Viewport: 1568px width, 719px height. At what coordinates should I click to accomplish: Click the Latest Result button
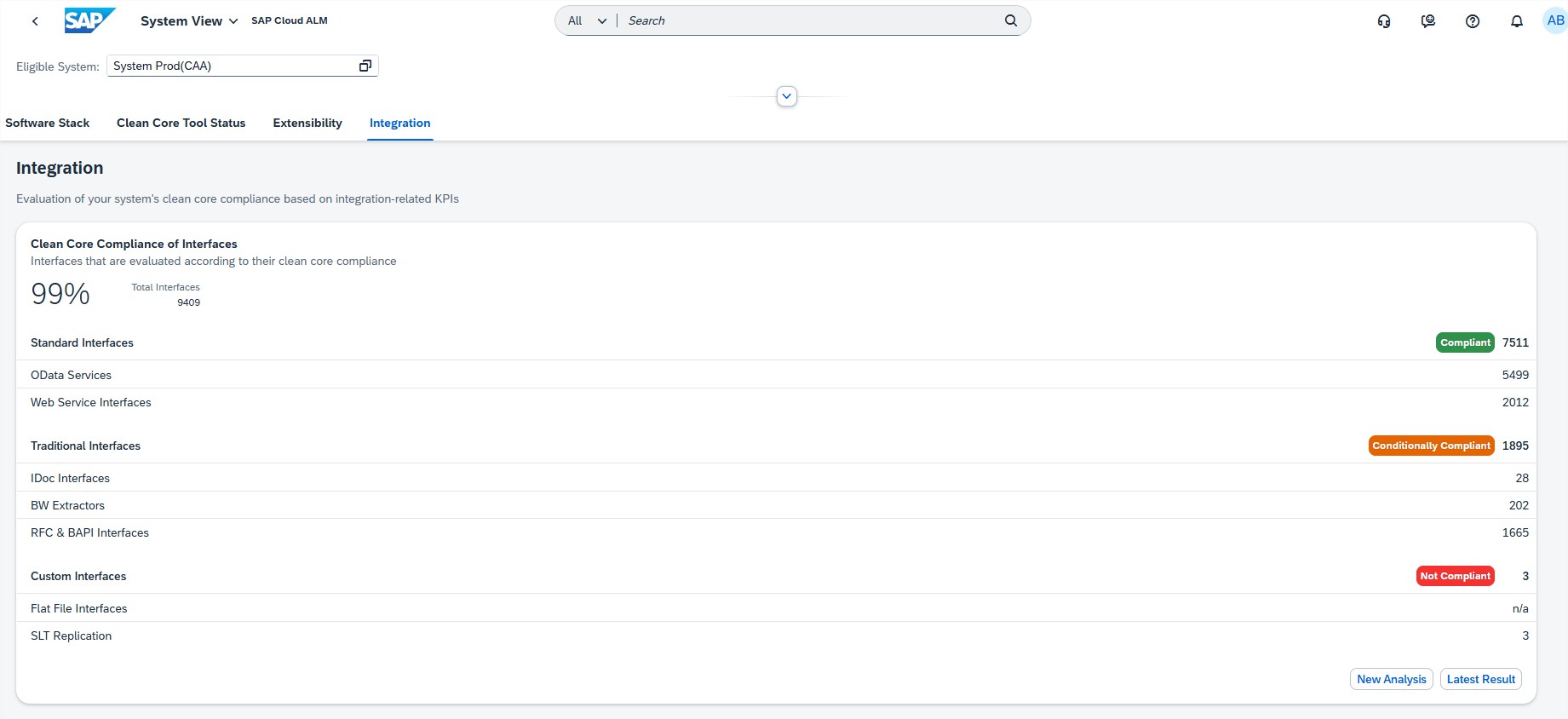pos(1480,679)
